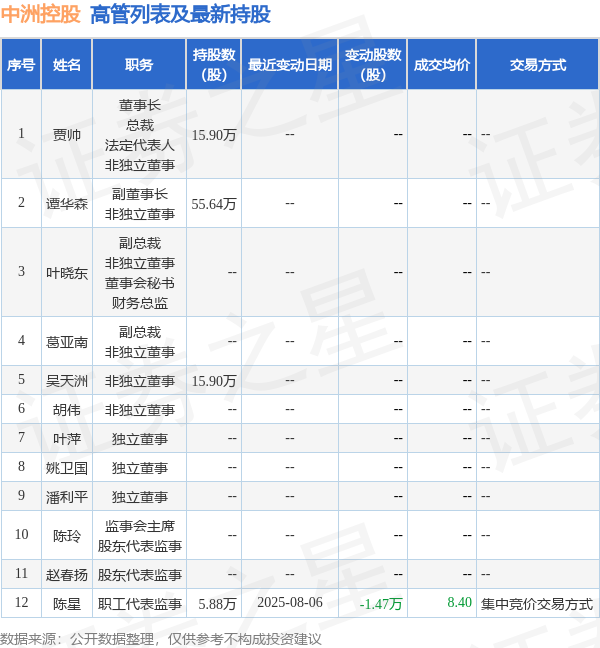The width and height of the screenshot is (600, 648).
Task: Click the name 吴天洲
Action: (67, 381)
